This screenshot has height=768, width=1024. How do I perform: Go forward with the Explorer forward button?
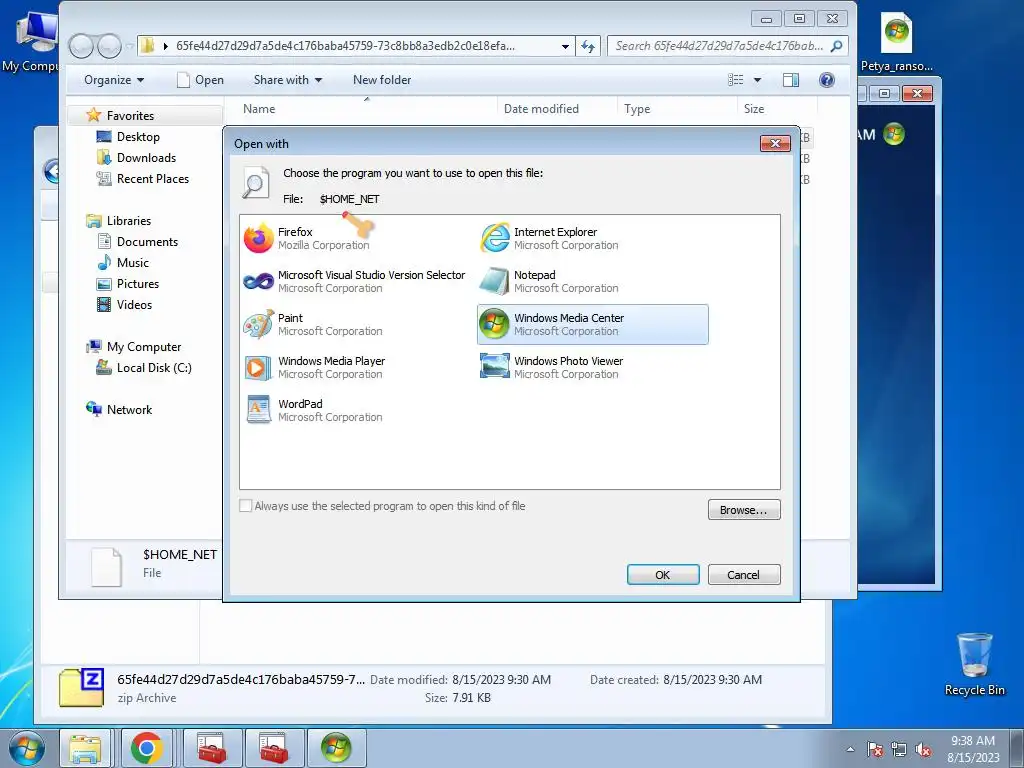click(x=109, y=46)
